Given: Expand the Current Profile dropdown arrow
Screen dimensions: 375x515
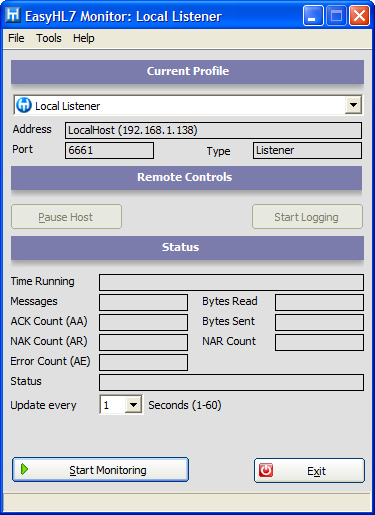Looking at the screenshot, I should pos(353,105).
